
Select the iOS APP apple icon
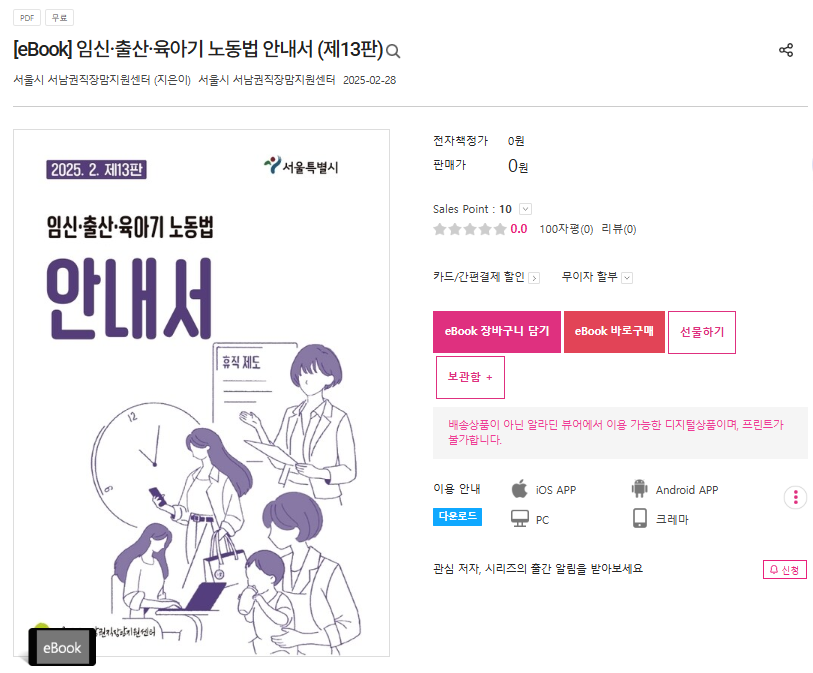tap(519, 489)
